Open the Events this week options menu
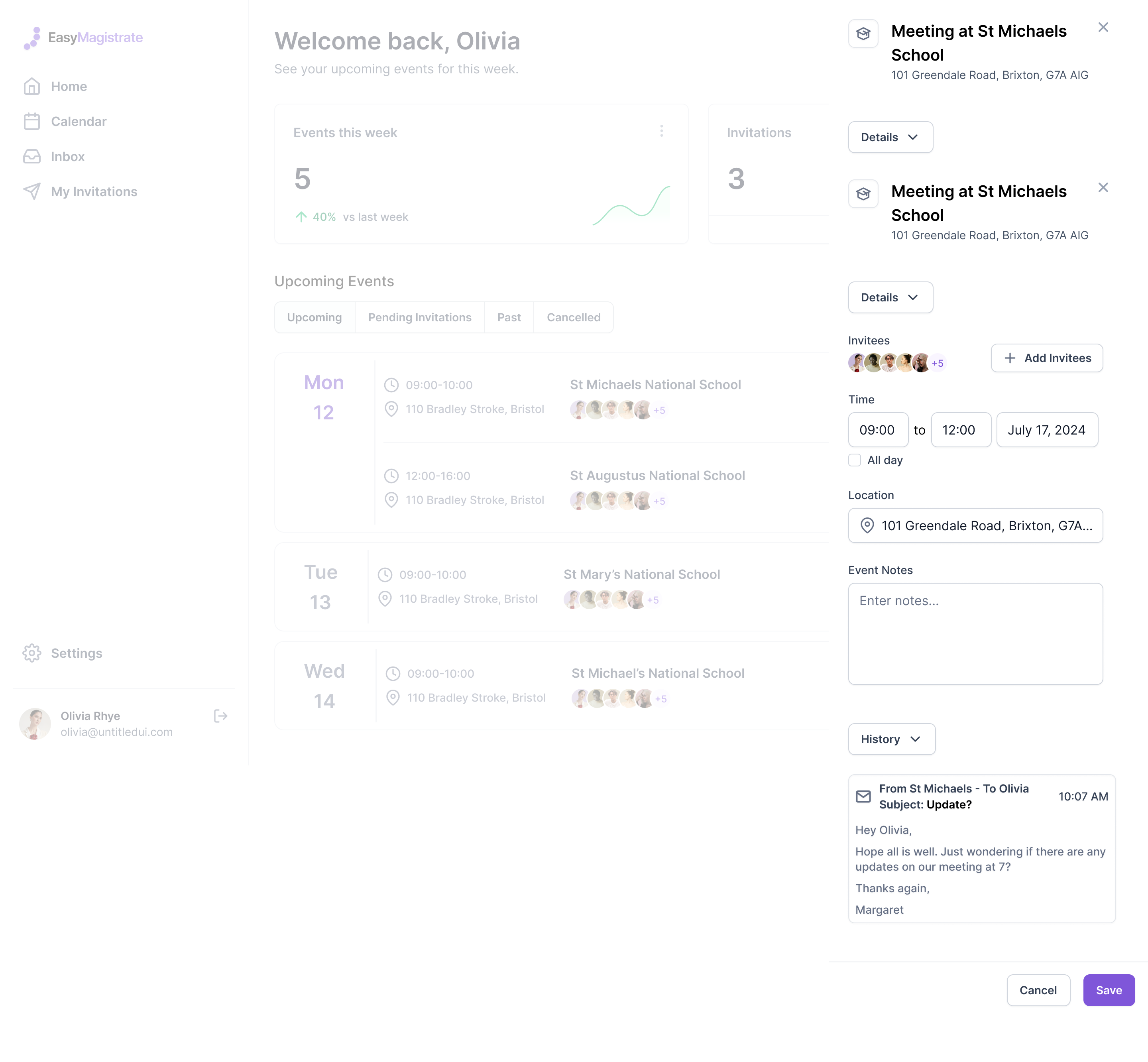This screenshot has height=1062, width=1148. (661, 131)
